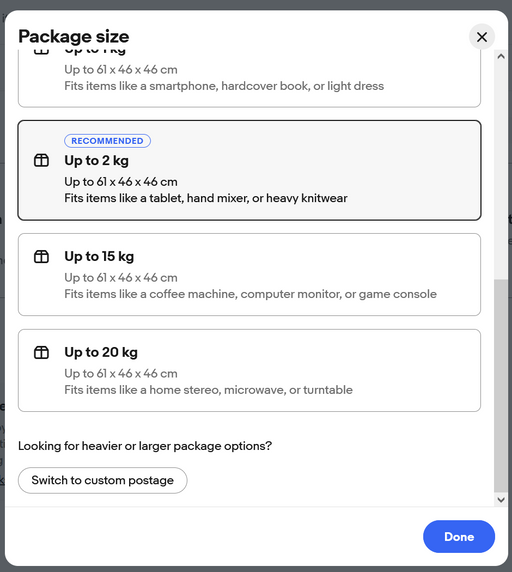Select the smartphone, hardcover book option card
Viewport: 512px width, 572px height.
coord(249,78)
